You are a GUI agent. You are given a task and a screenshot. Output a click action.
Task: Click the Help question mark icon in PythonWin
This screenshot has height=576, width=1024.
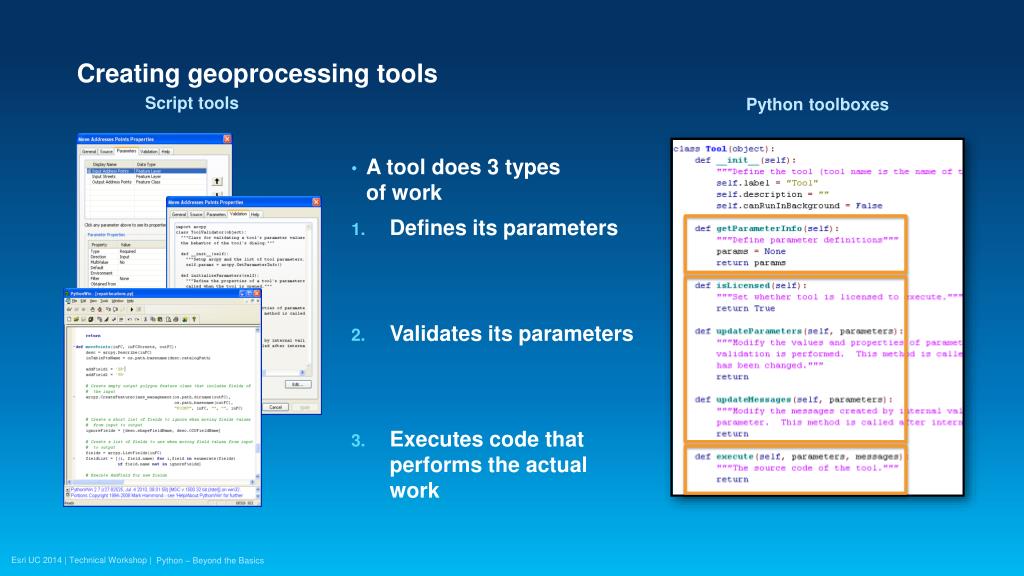tap(194, 319)
